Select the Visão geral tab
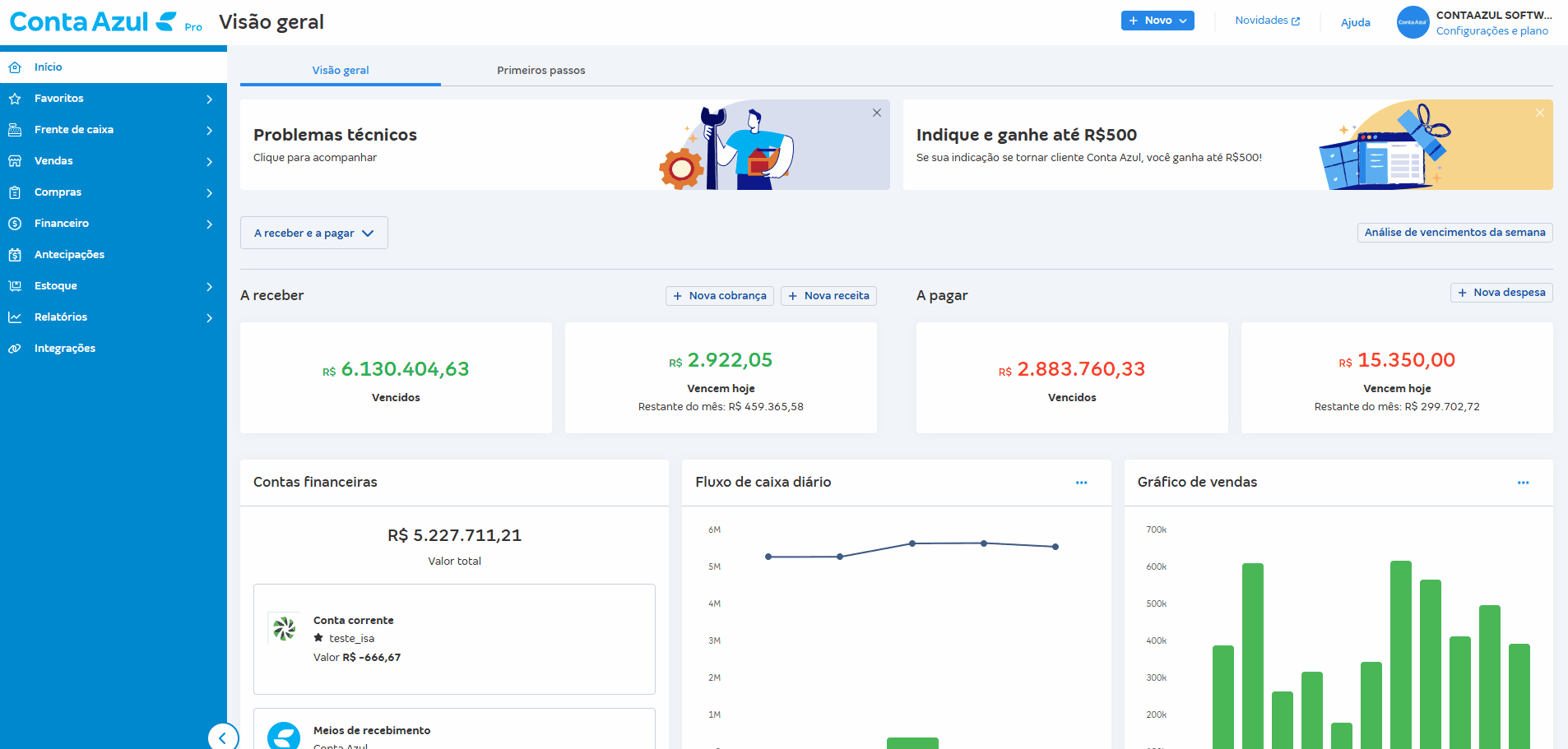 point(340,70)
